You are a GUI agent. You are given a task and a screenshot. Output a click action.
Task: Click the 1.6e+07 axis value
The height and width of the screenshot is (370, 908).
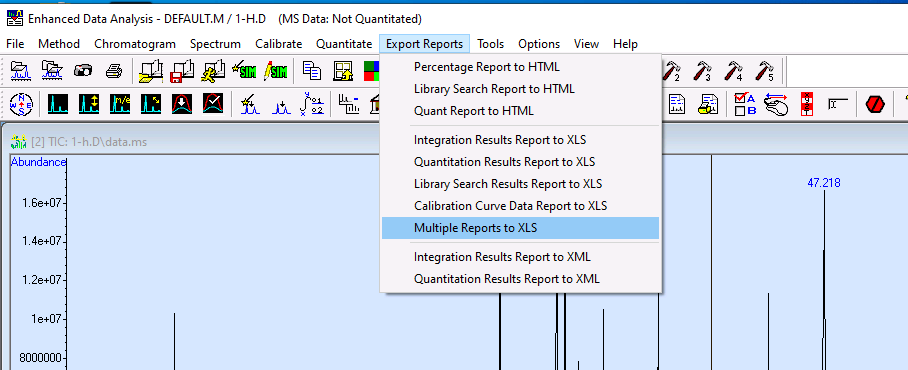pos(41,203)
